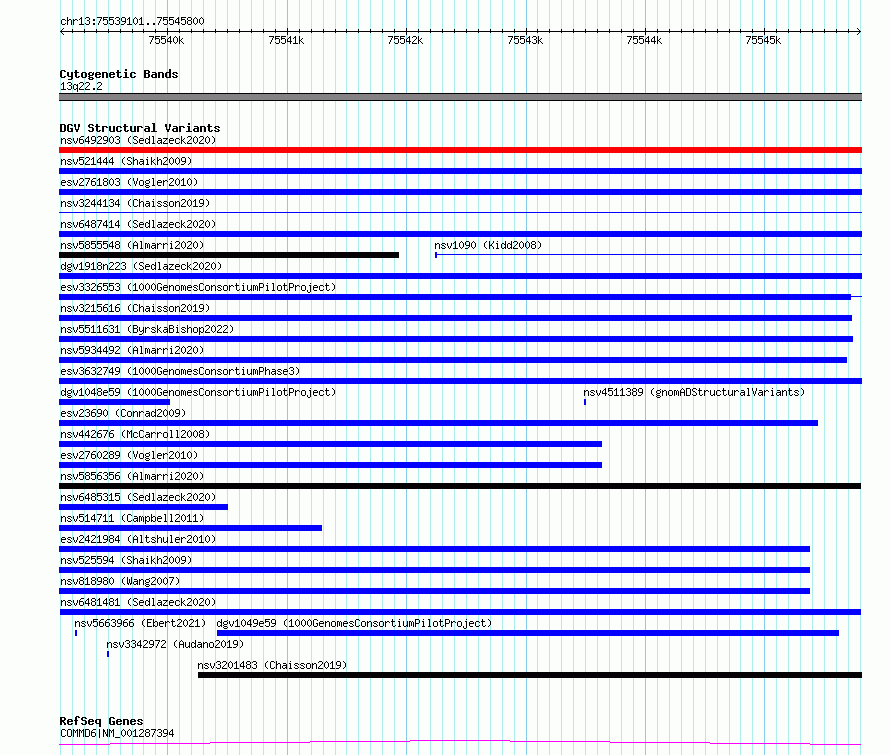
Task: Open nsv3201483 (Chaisson2019) label
Action: [x=272, y=665]
